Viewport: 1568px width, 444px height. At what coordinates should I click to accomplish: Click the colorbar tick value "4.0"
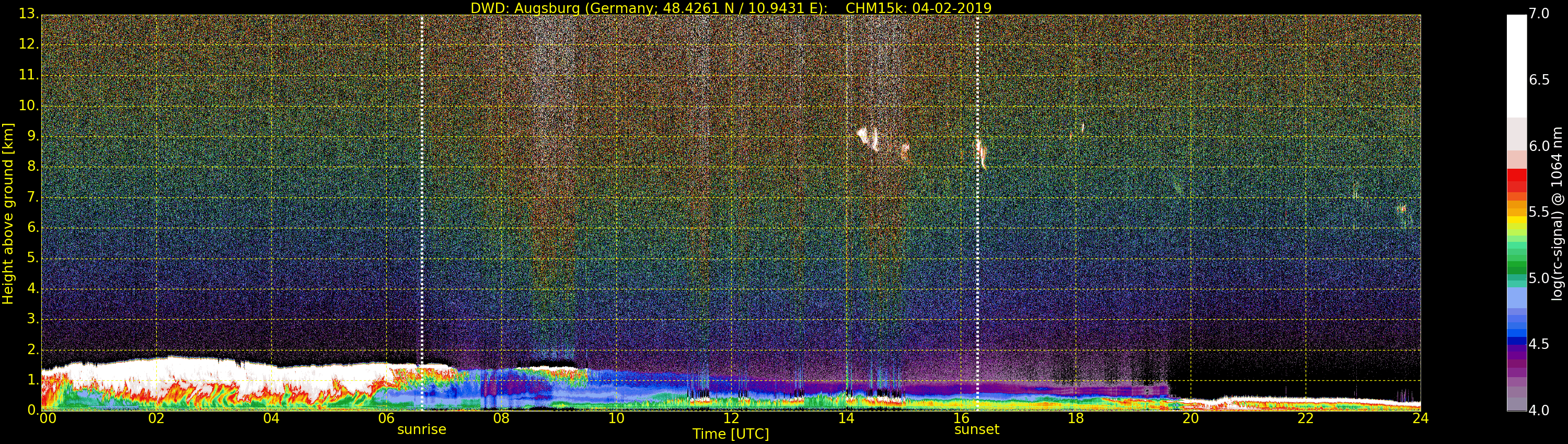[x=1539, y=411]
